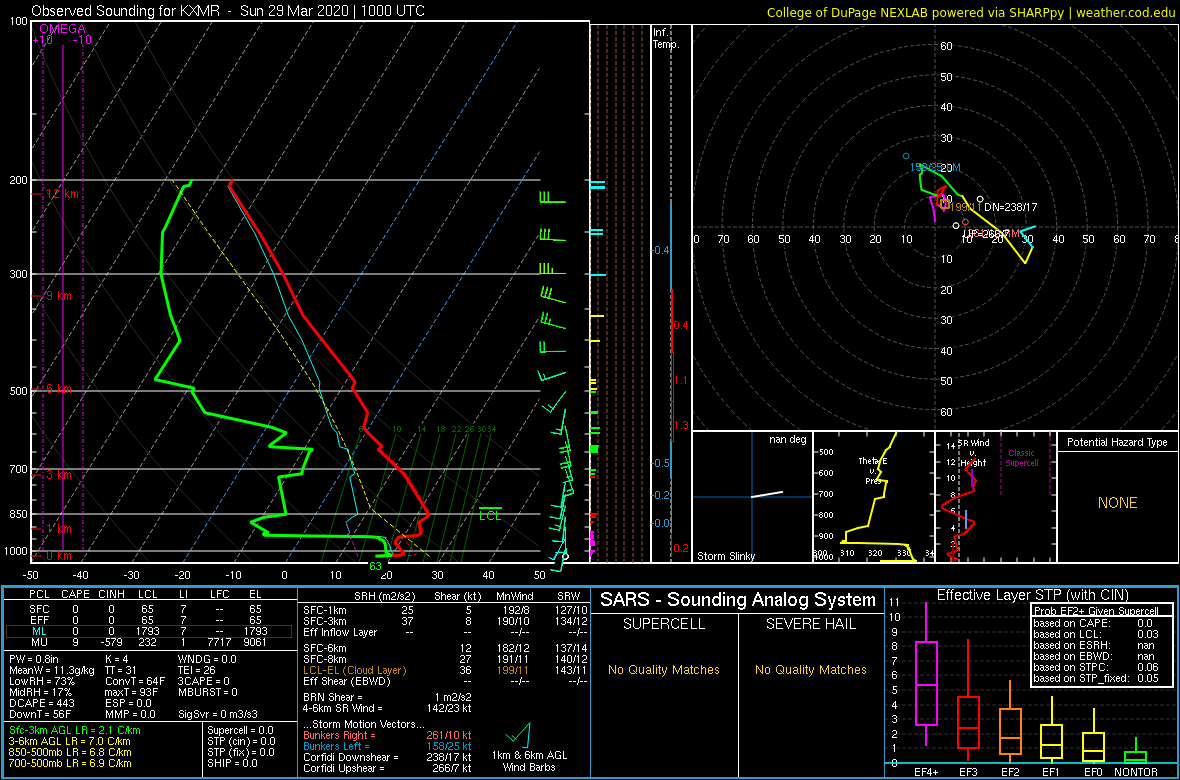Click the green LCL marker label
The height and width of the screenshot is (780, 1180).
[x=490, y=516]
